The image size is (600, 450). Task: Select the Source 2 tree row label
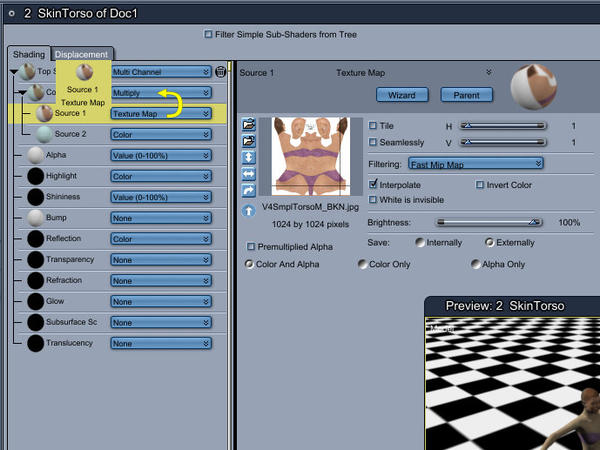tap(70, 134)
